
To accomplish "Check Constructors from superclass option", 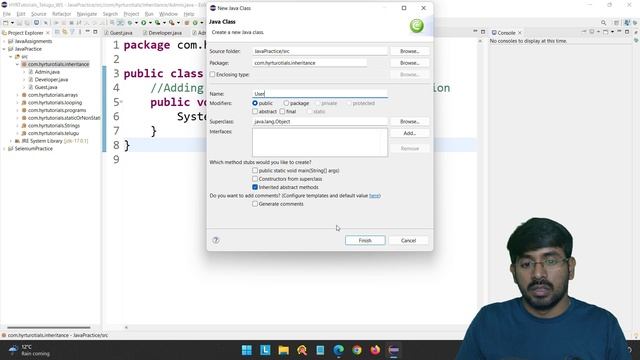I will [255, 179].
